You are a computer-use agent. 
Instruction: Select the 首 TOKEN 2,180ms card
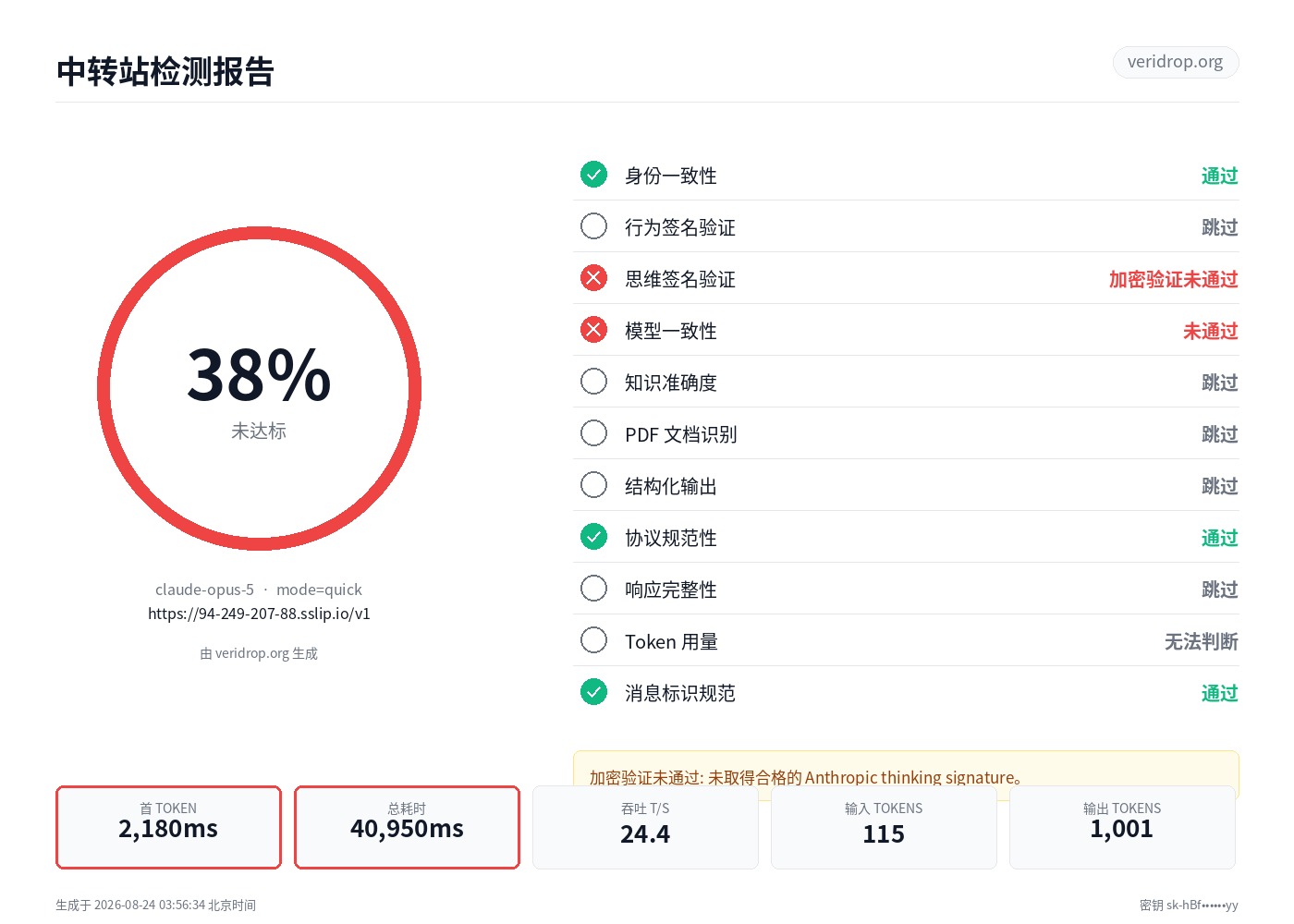[x=168, y=827]
